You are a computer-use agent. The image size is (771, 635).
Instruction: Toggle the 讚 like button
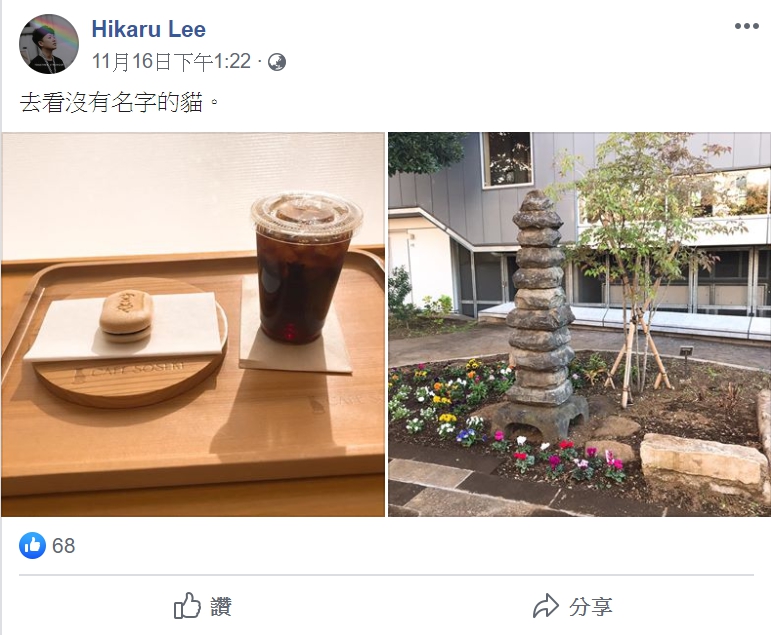[x=203, y=606]
